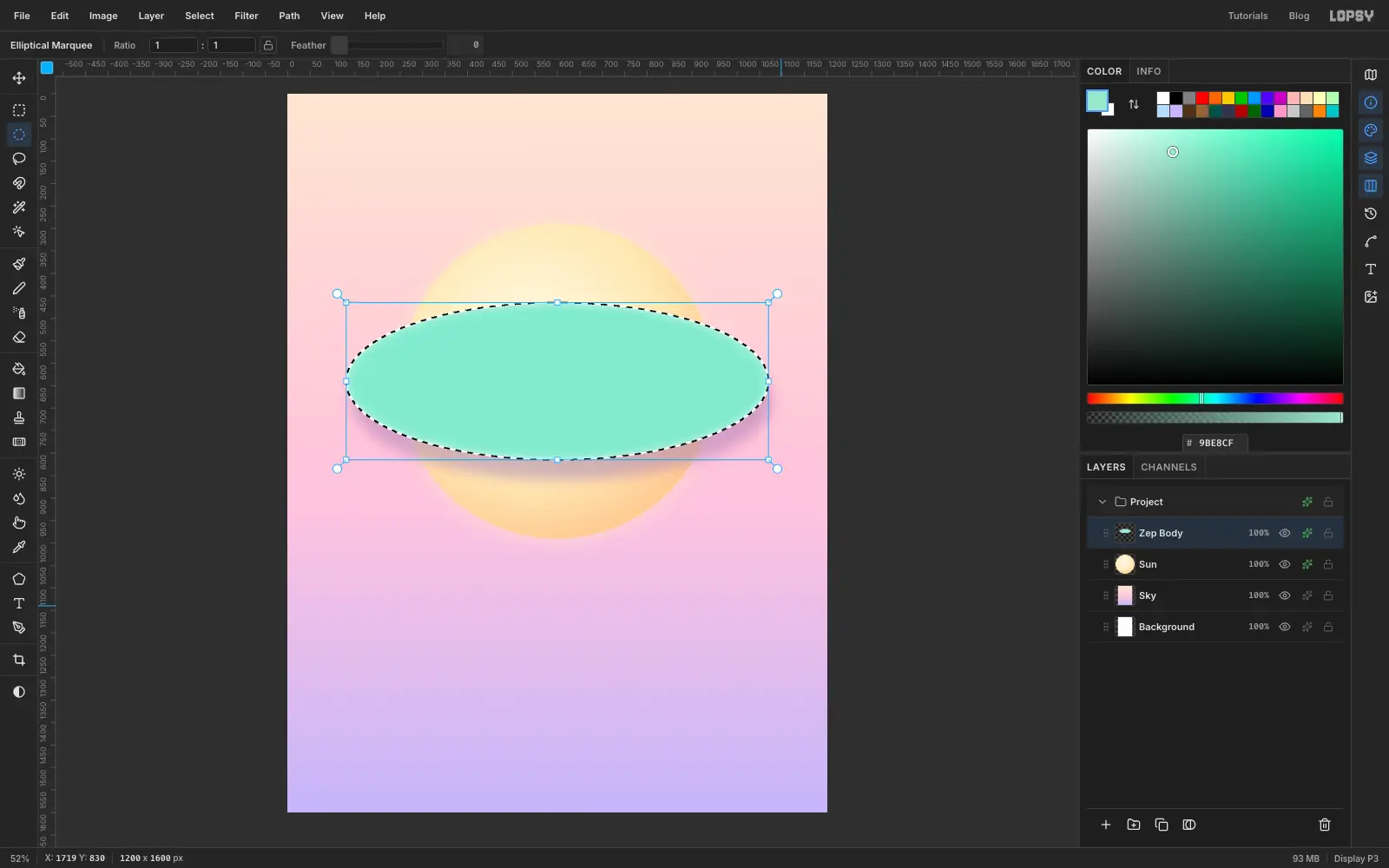Select the Eyedropper tool
Image resolution: width=1389 pixels, height=868 pixels.
[x=19, y=547]
